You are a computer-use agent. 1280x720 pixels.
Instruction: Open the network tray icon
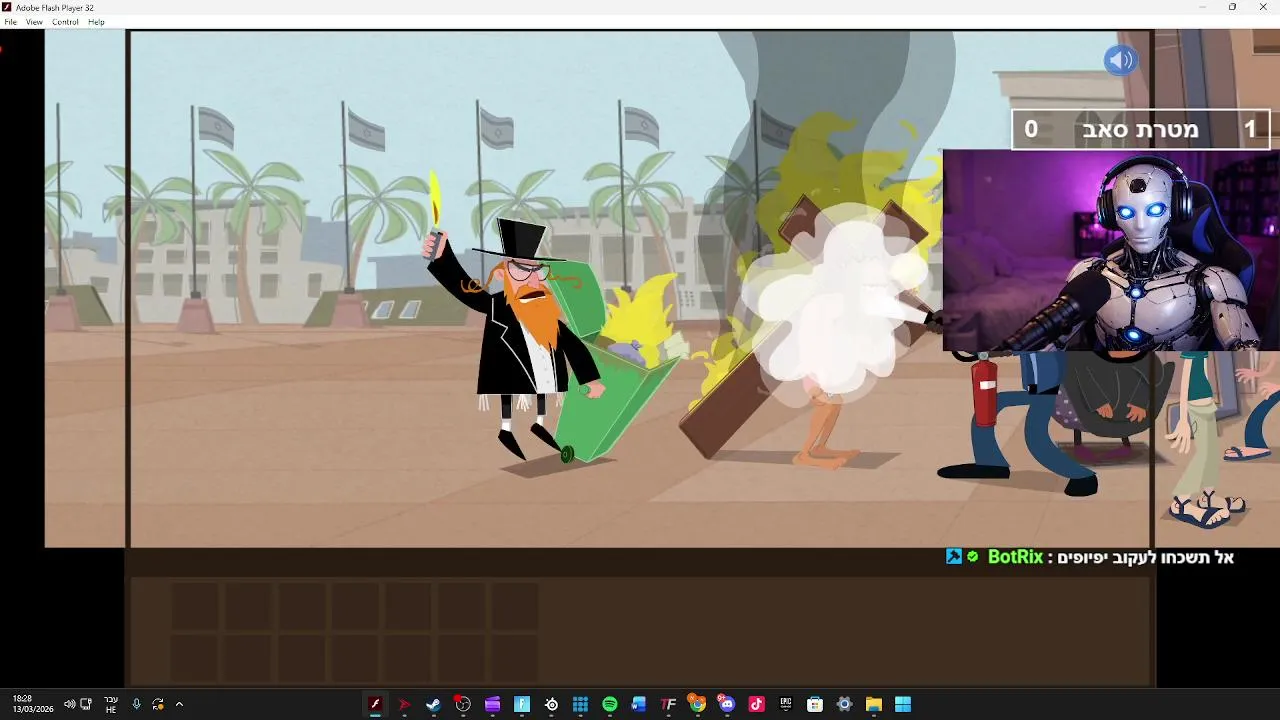pyautogui.click(x=86, y=704)
